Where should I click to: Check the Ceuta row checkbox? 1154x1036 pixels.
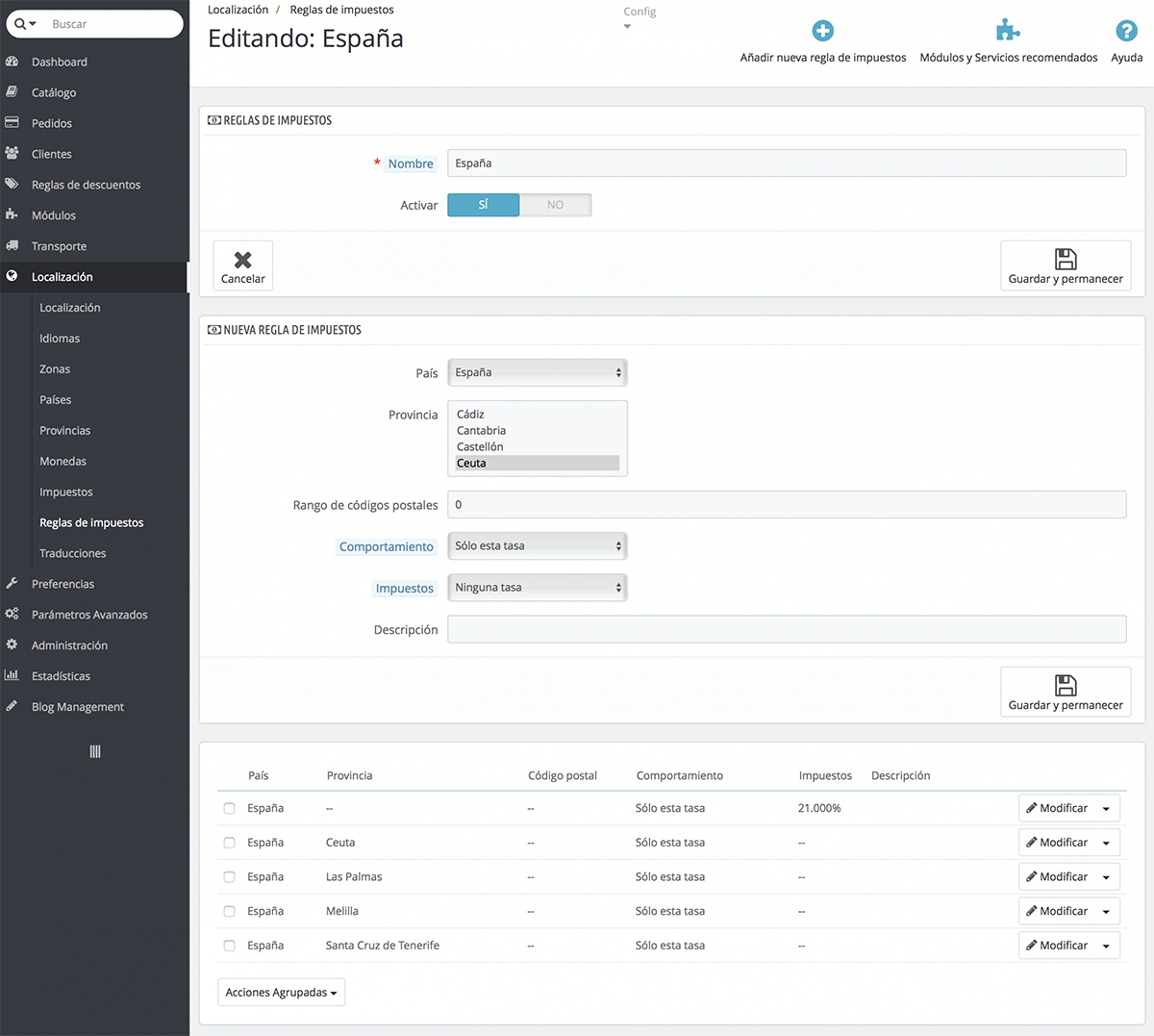[229, 843]
